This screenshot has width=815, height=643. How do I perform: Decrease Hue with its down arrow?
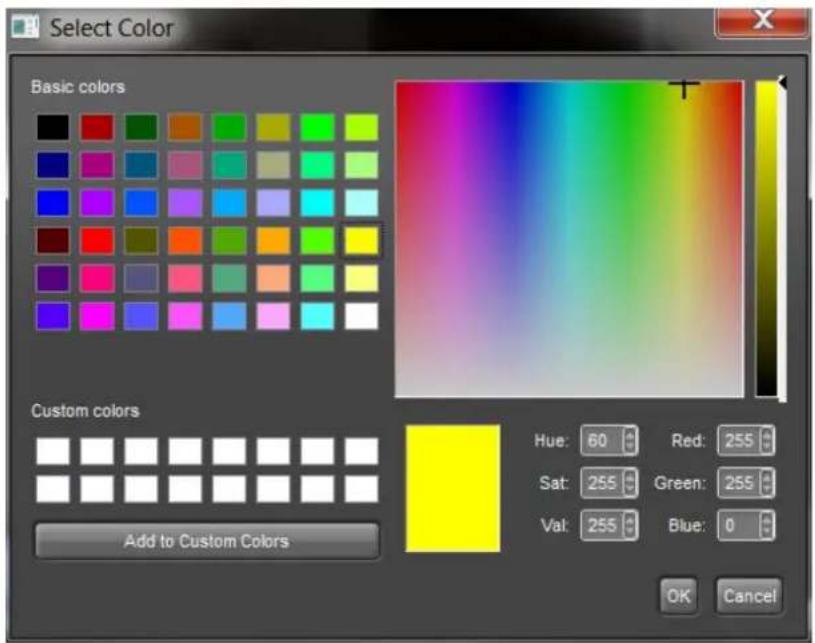click(630, 447)
